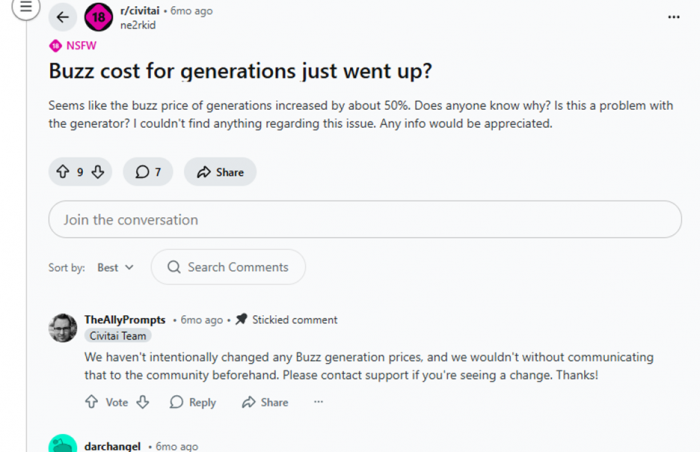Open the r/civitai community avatar
Image resolution: width=700 pixels, height=452 pixels.
click(98, 17)
